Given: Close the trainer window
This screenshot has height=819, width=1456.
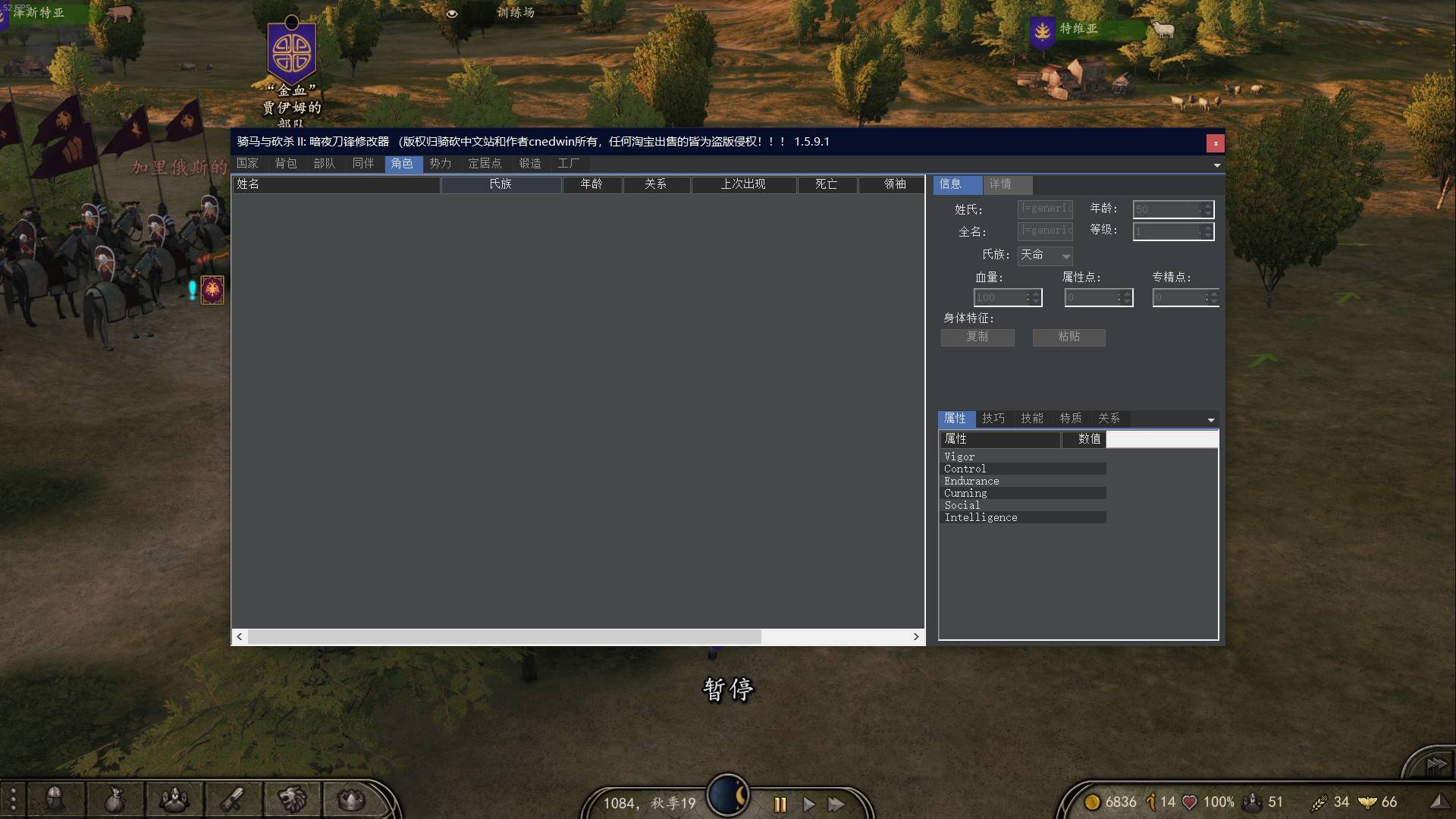Looking at the screenshot, I should [x=1215, y=143].
